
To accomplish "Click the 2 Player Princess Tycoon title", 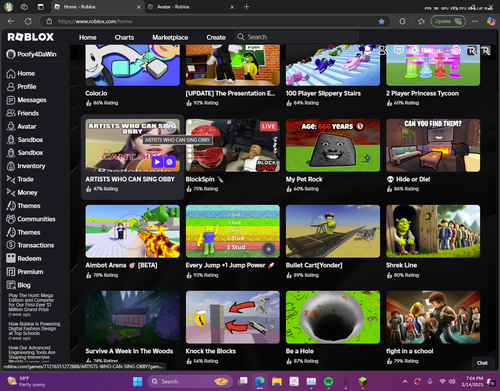I will point(422,93).
